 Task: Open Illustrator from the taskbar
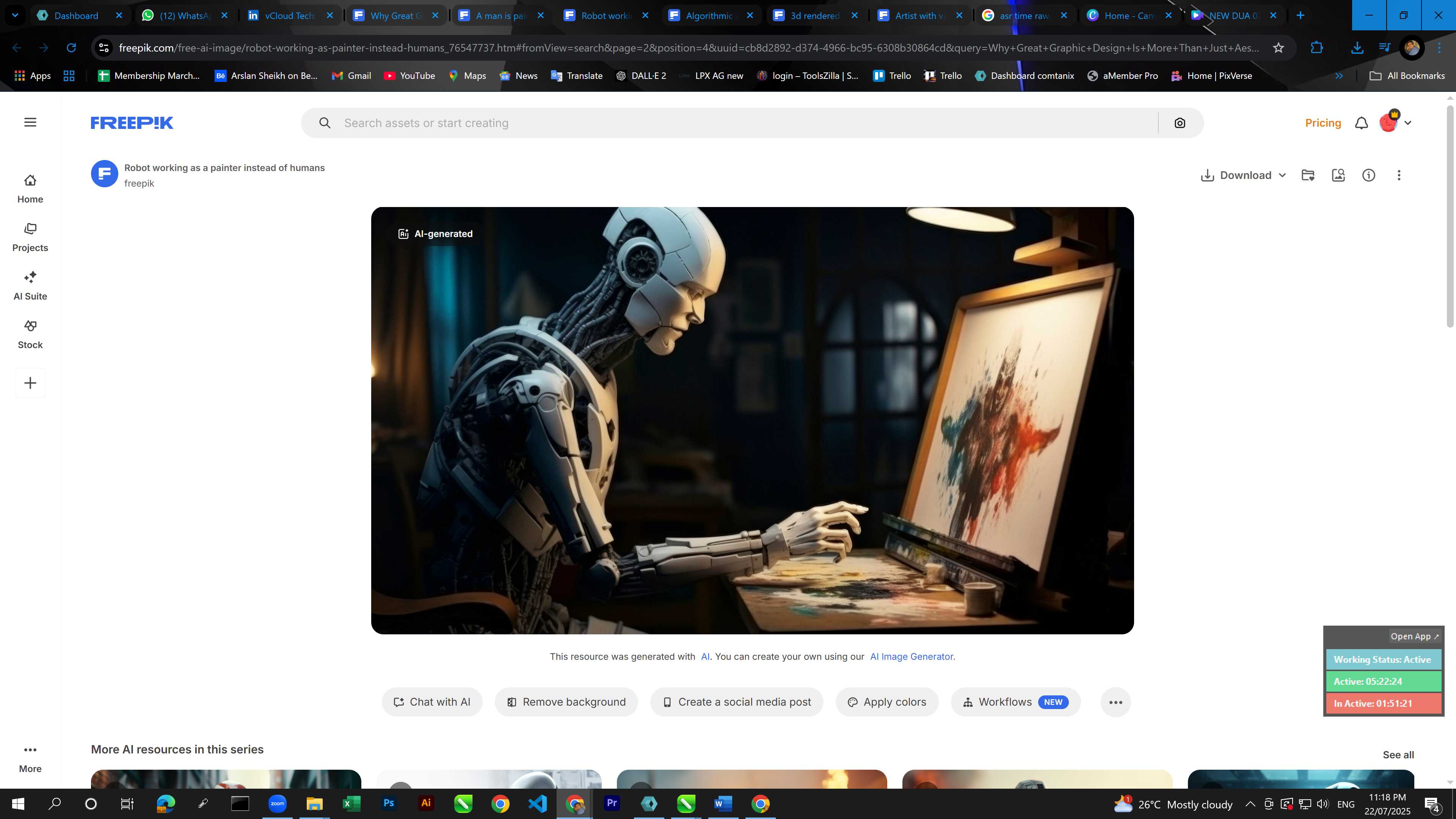click(426, 803)
